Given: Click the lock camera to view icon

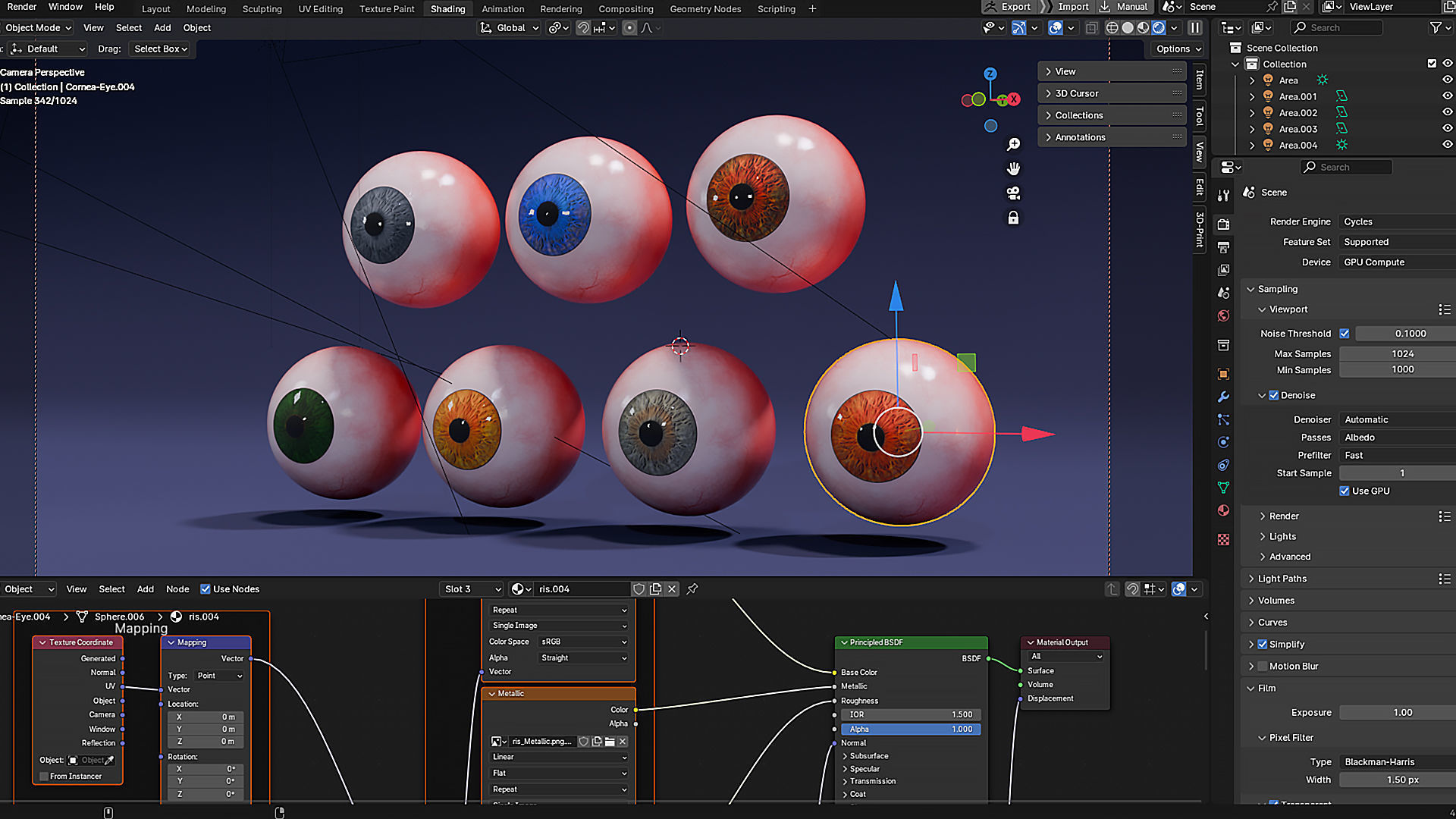Looking at the screenshot, I should pos(1013,218).
